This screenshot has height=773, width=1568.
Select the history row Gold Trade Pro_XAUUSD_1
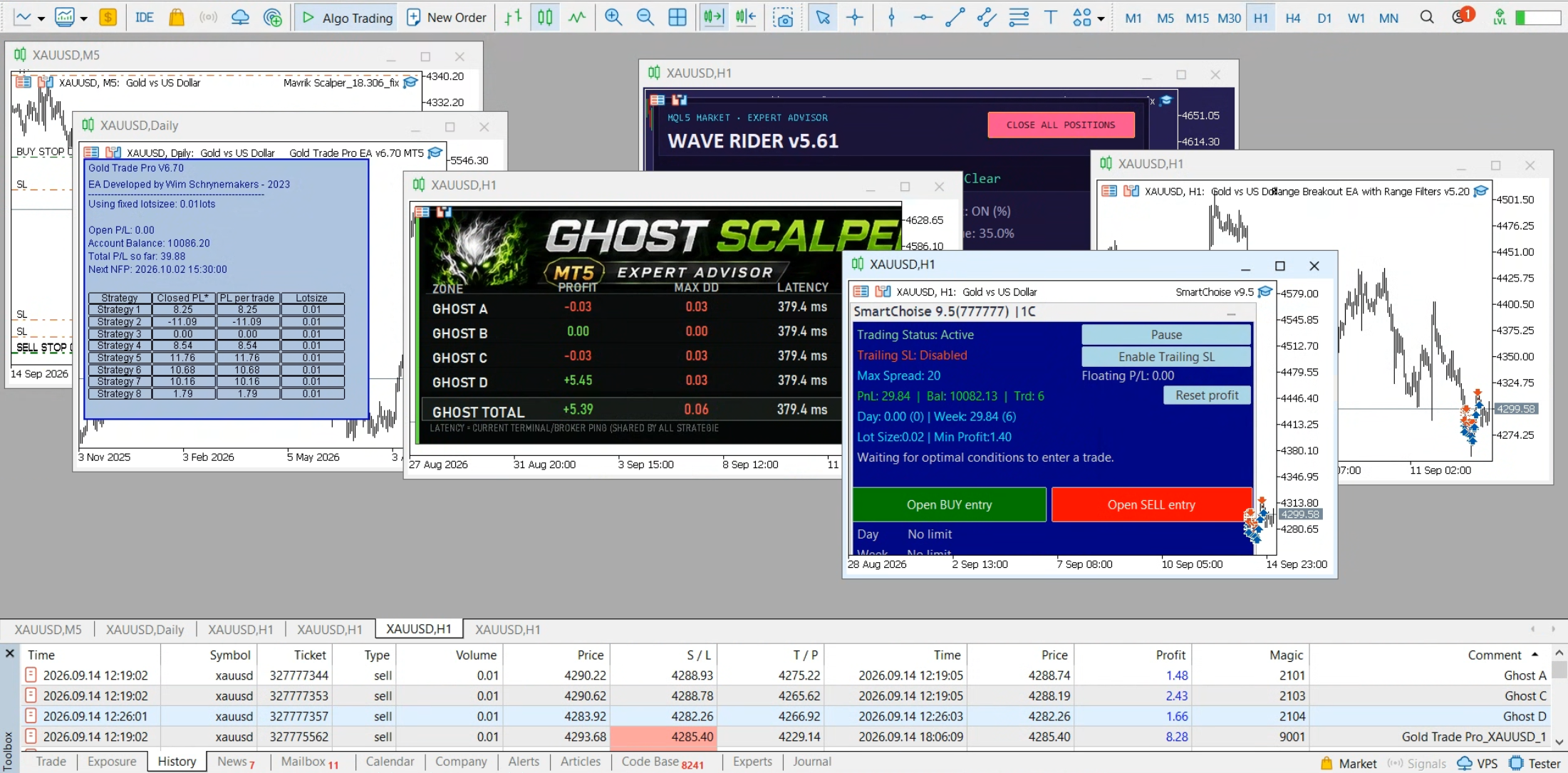786,737
